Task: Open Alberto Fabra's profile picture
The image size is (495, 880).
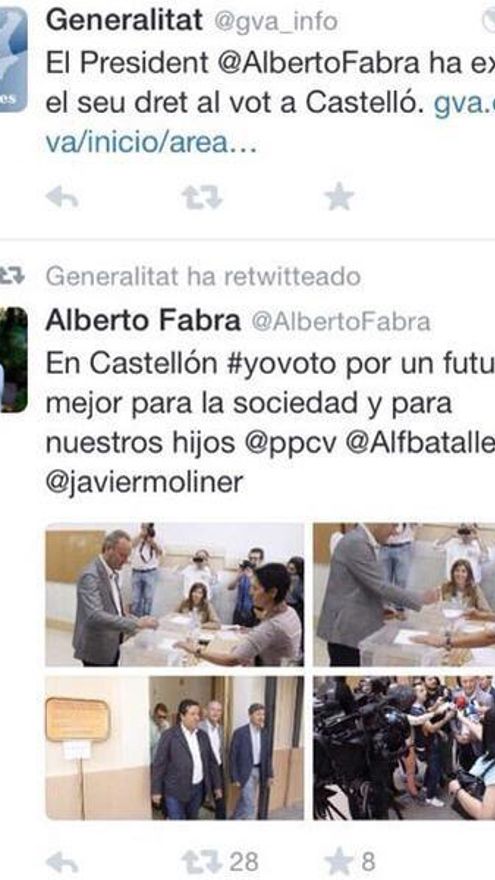Action: click(x=13, y=360)
